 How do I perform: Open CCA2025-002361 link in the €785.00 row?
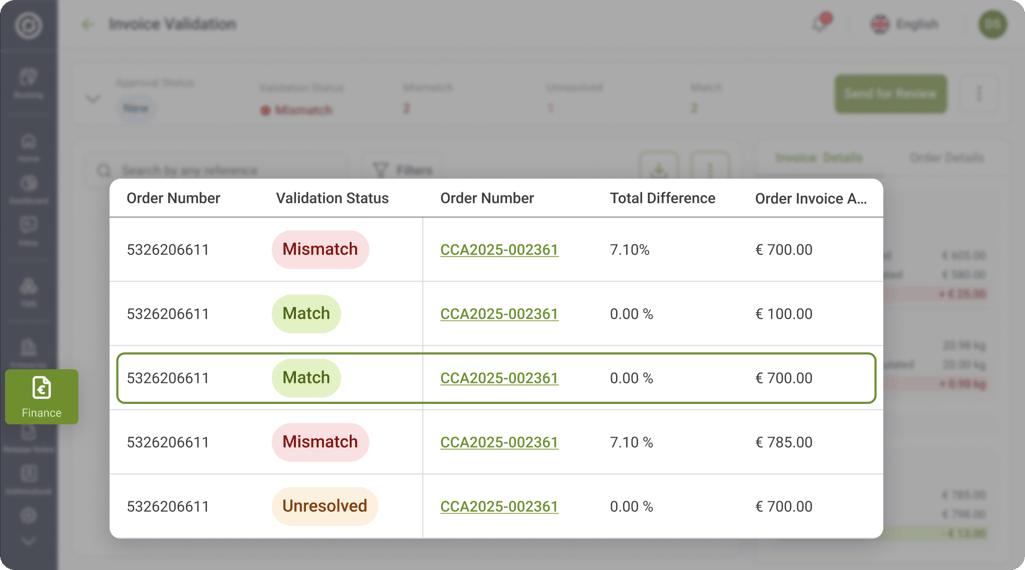(499, 443)
